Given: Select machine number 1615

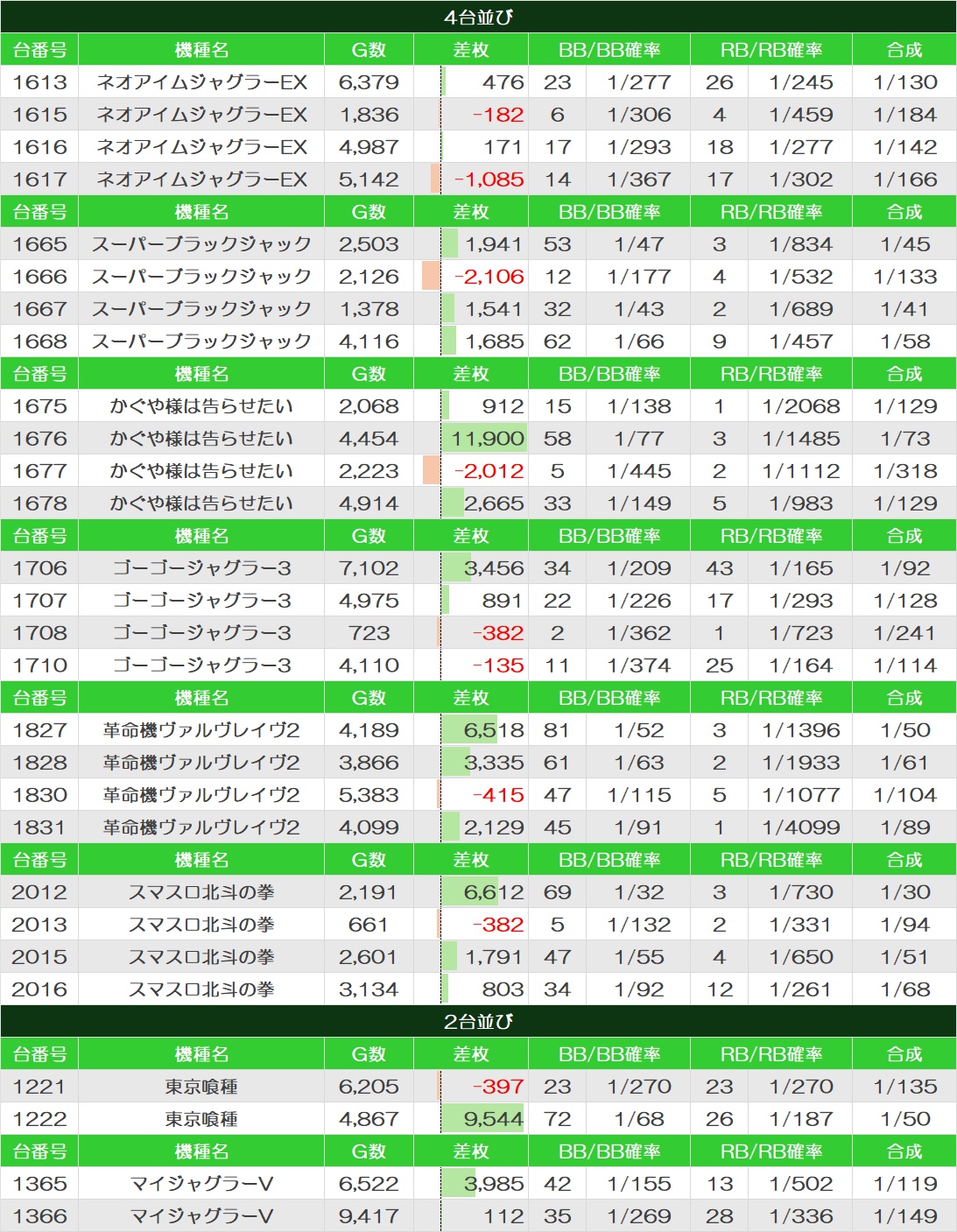Looking at the screenshot, I should point(39,115).
